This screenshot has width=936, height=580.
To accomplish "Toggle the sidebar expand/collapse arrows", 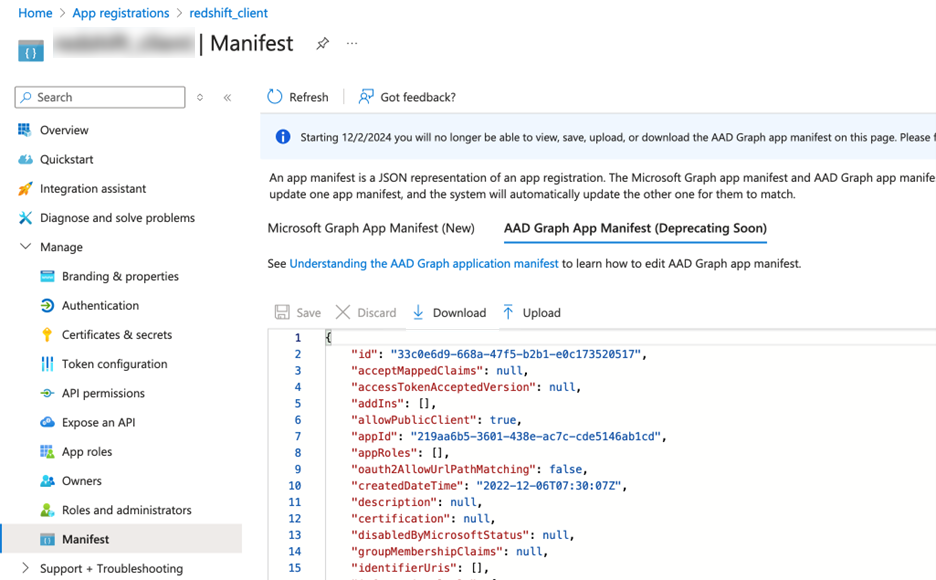I will coord(200,98).
